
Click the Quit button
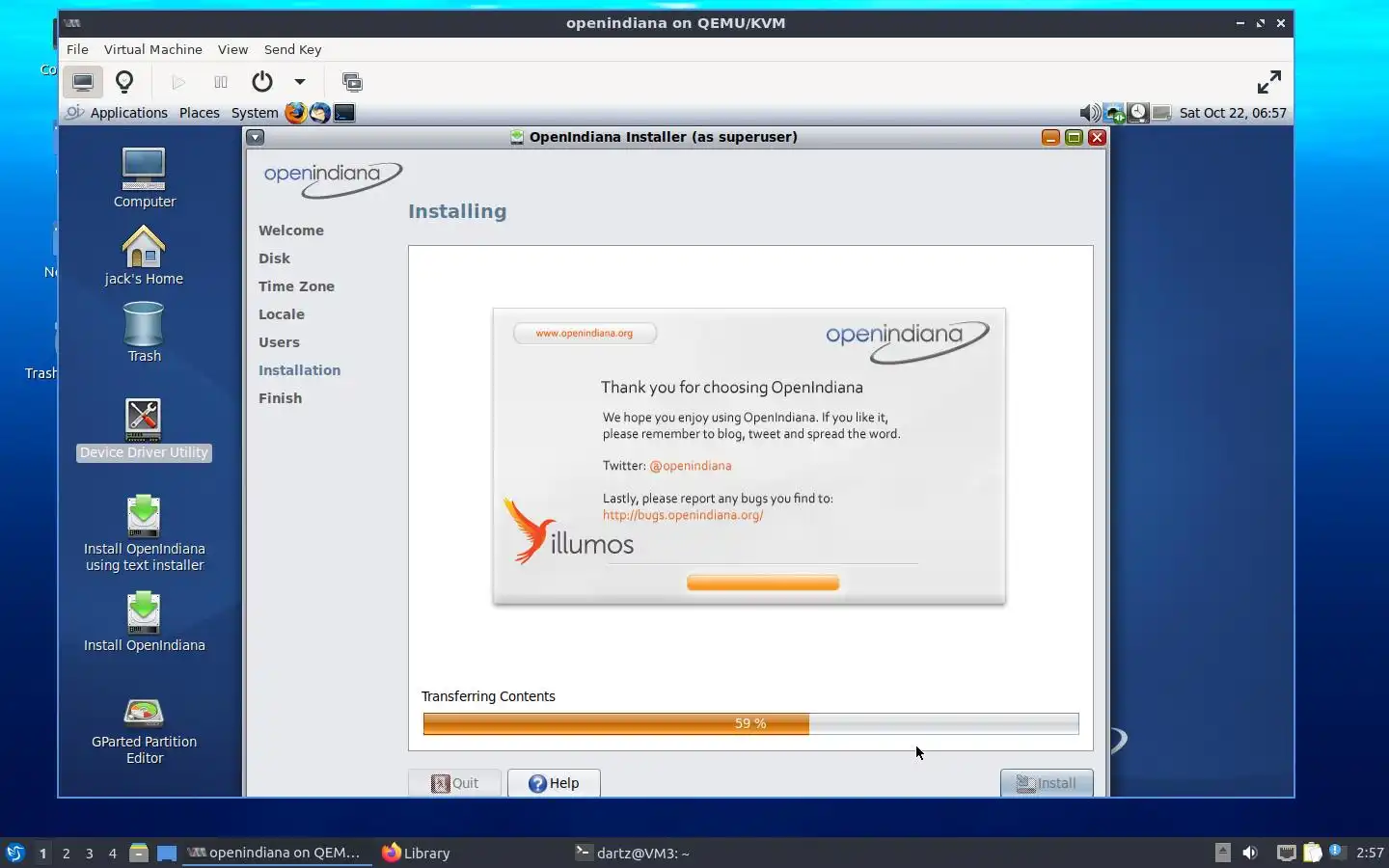point(454,783)
